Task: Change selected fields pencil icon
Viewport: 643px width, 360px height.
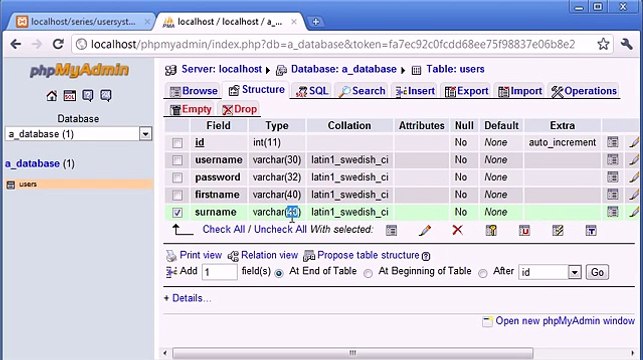Action: [x=425, y=230]
